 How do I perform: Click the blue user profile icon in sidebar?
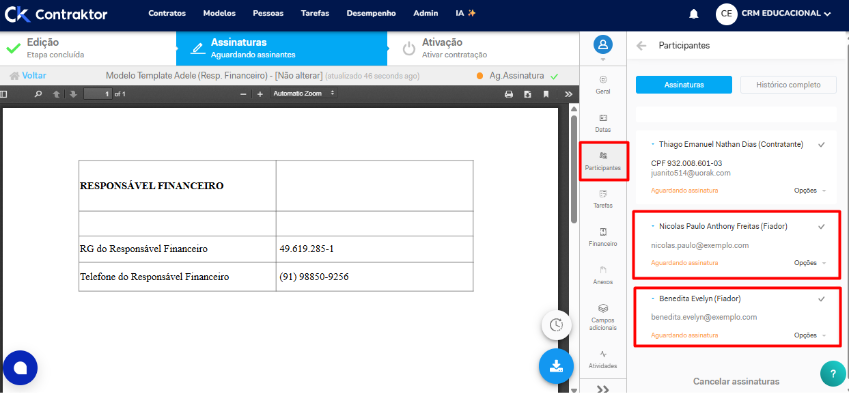pos(603,44)
